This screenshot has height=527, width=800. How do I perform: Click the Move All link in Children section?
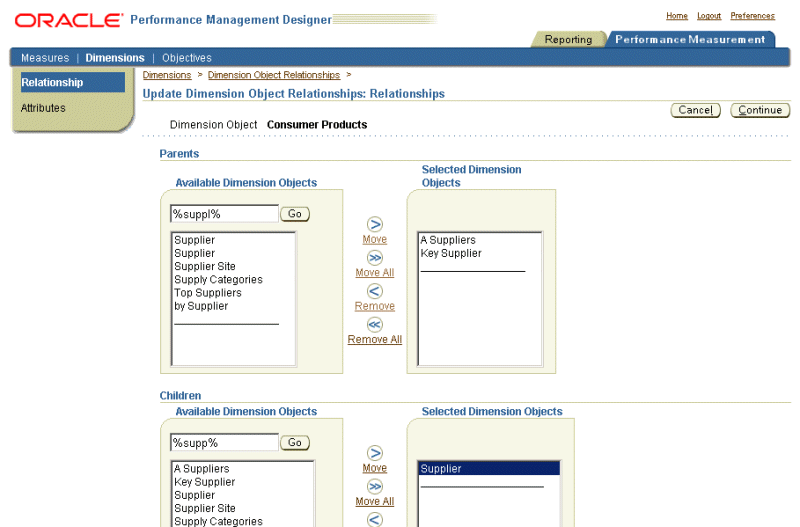point(375,501)
